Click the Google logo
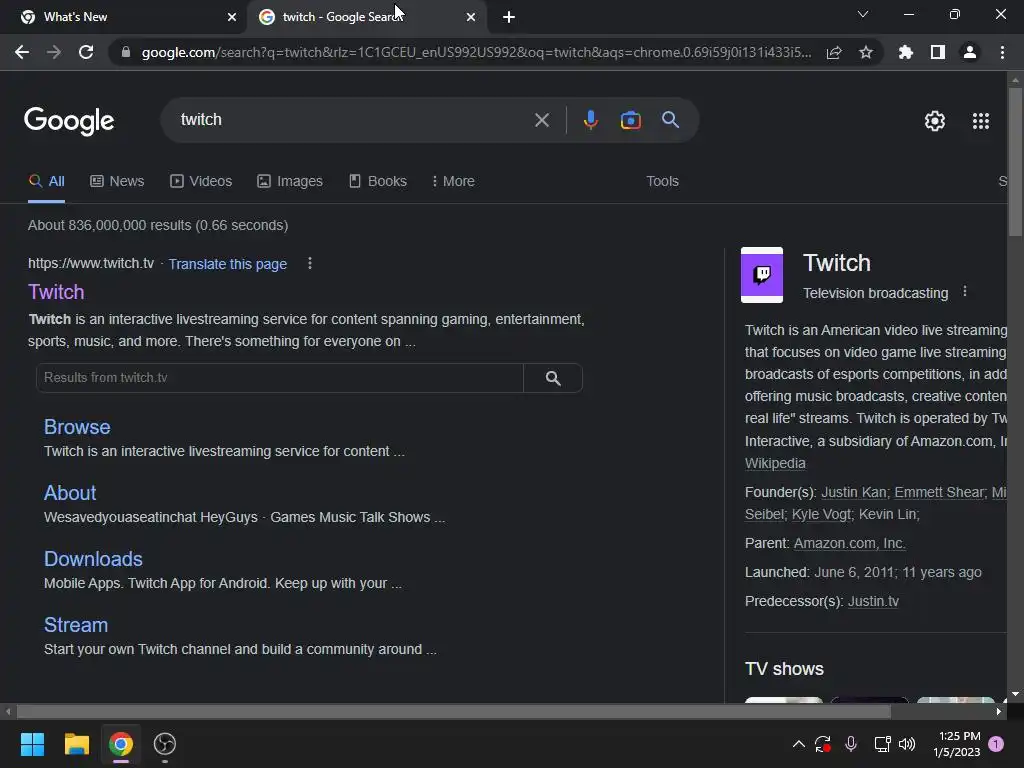 pyautogui.click(x=69, y=121)
